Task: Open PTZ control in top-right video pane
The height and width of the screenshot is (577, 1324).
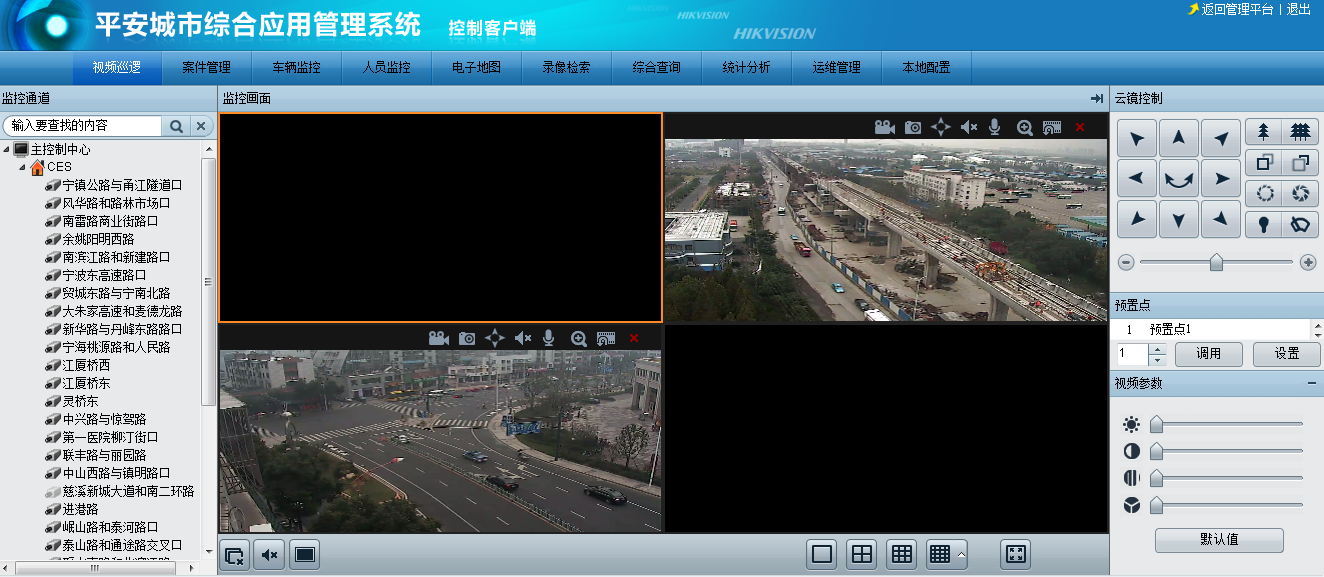Action: coord(941,127)
